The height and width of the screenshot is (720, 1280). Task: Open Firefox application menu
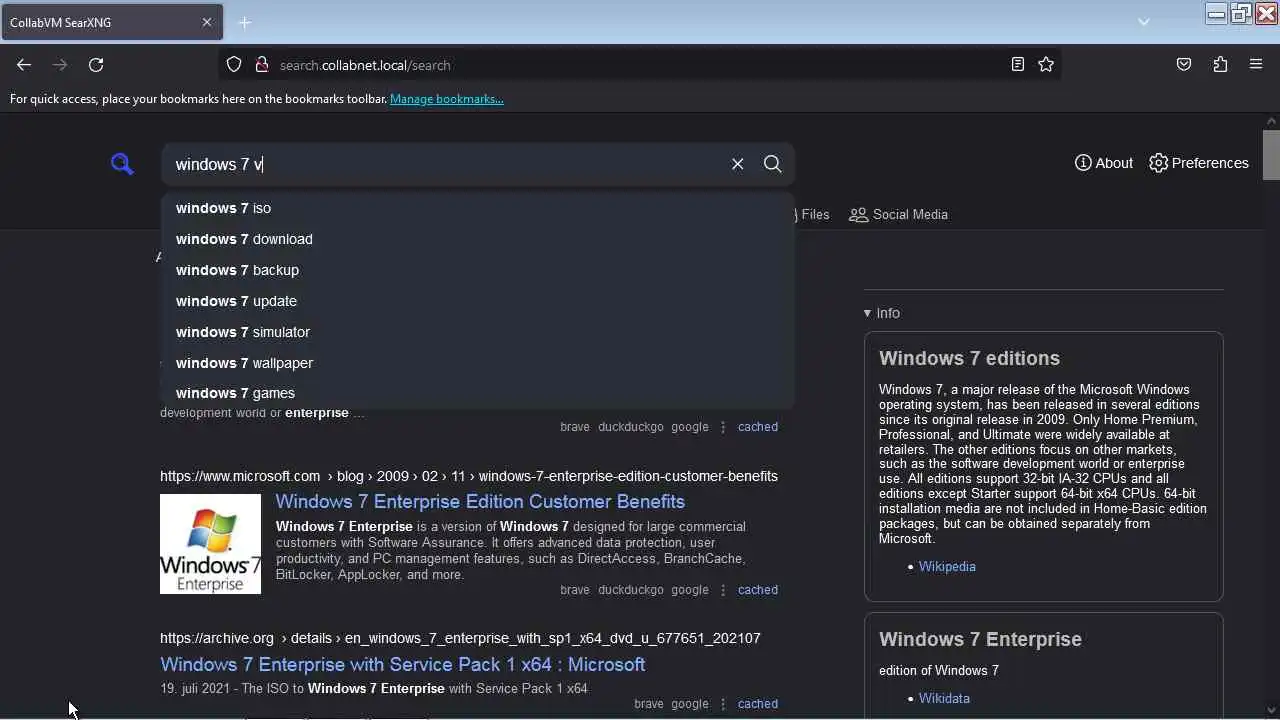click(x=1256, y=65)
